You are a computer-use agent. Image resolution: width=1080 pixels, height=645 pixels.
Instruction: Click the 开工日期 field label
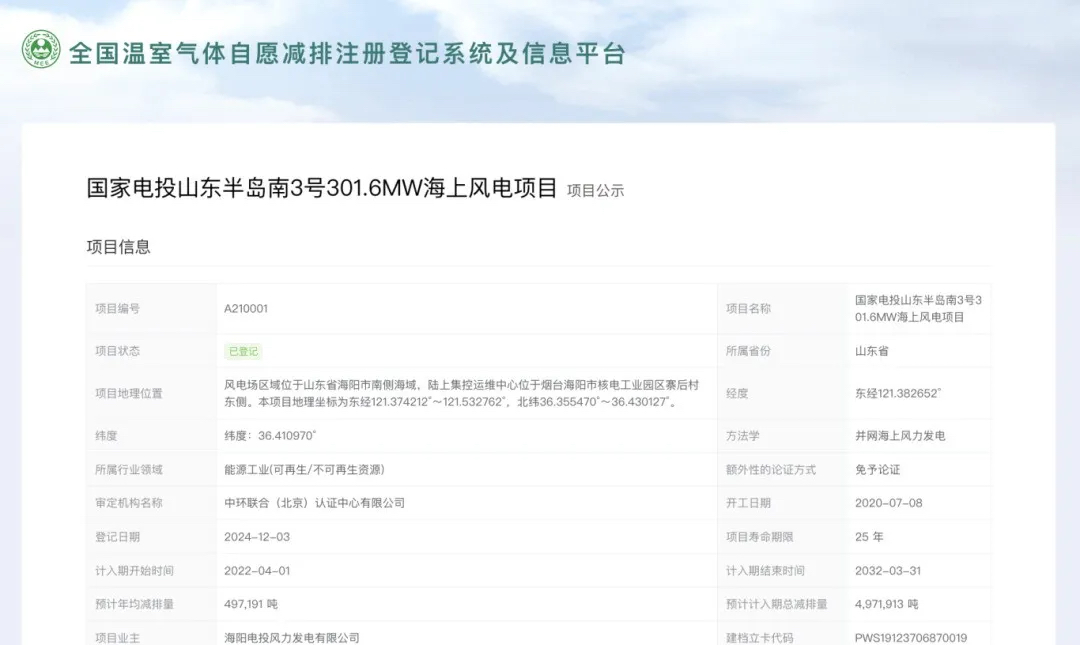748,503
